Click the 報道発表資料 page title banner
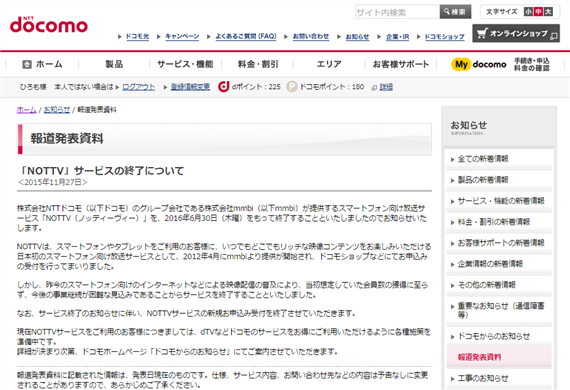The height and width of the screenshot is (390, 570). (x=224, y=139)
